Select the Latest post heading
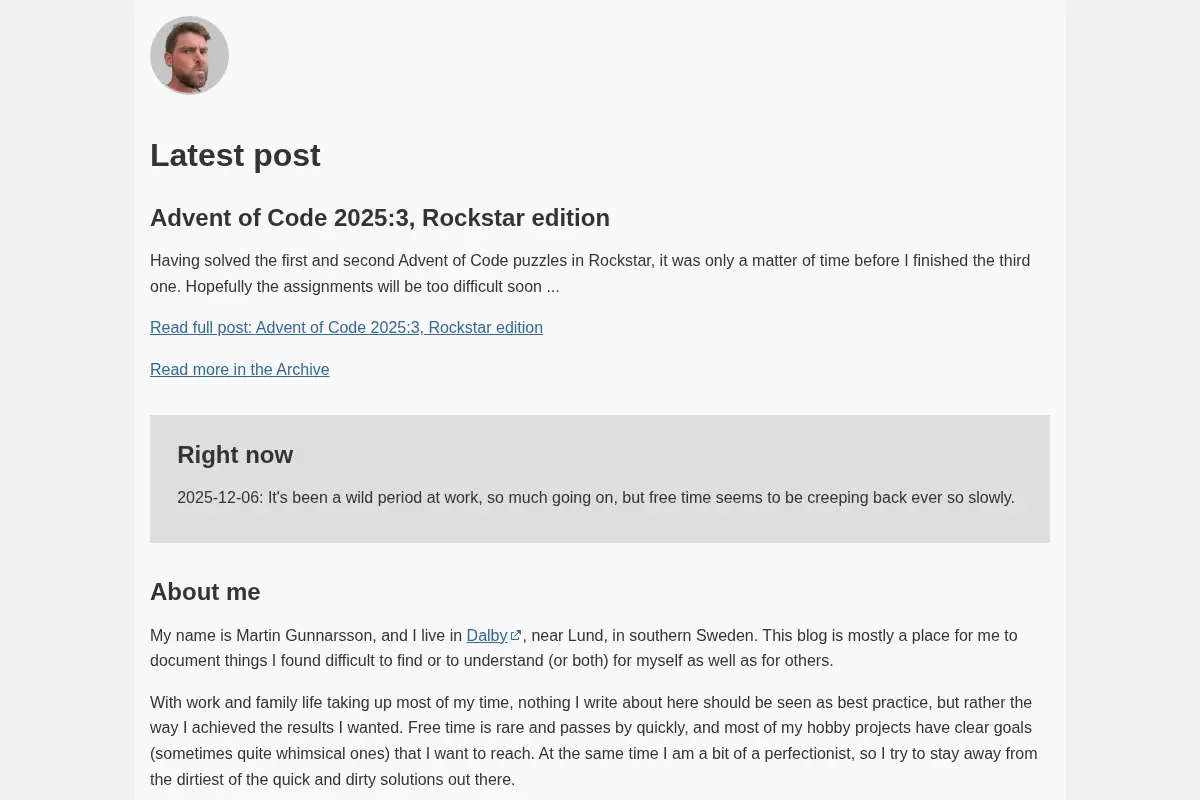This screenshot has width=1200, height=800. click(235, 155)
